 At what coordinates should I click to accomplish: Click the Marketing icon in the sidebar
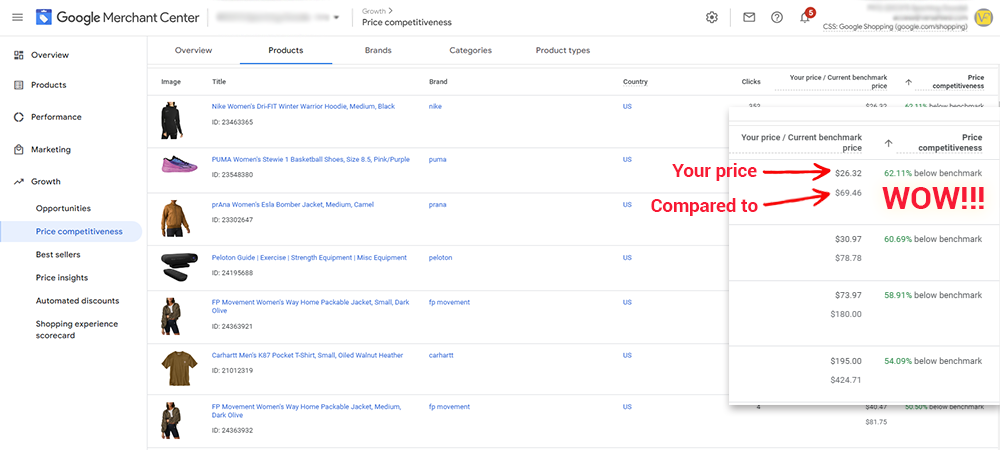(18, 150)
